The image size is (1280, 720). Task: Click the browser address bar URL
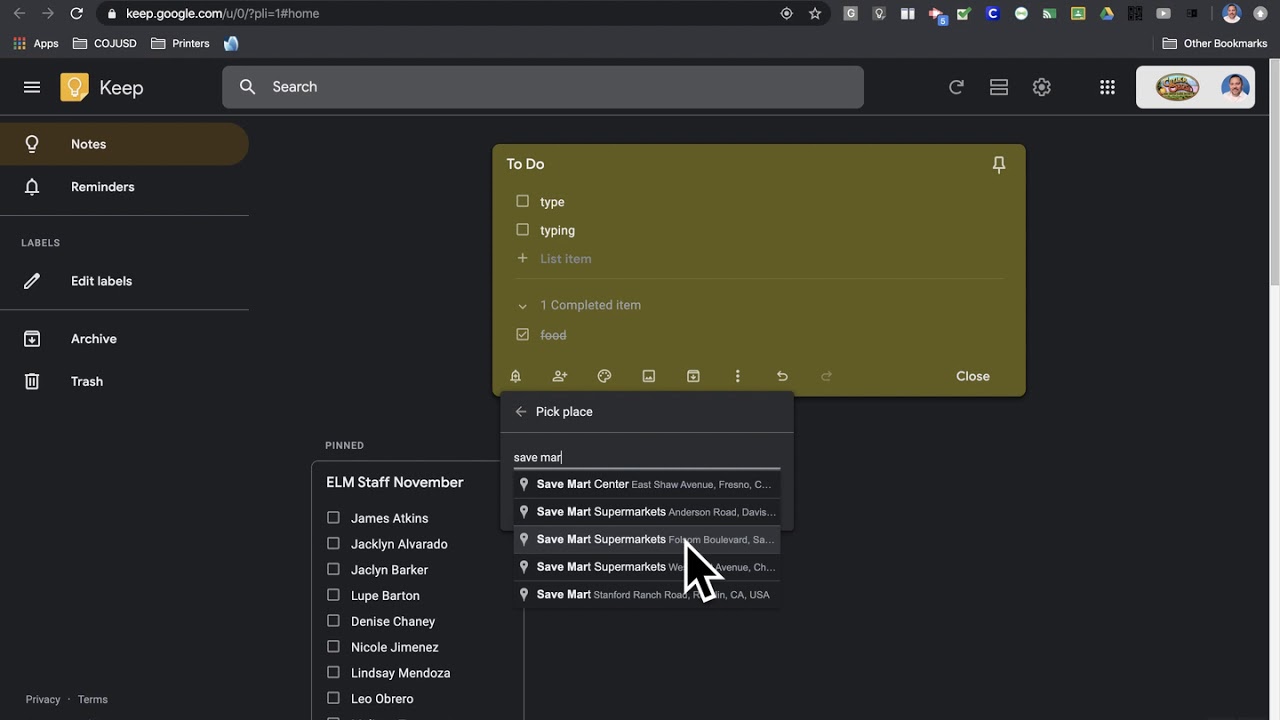click(x=222, y=14)
